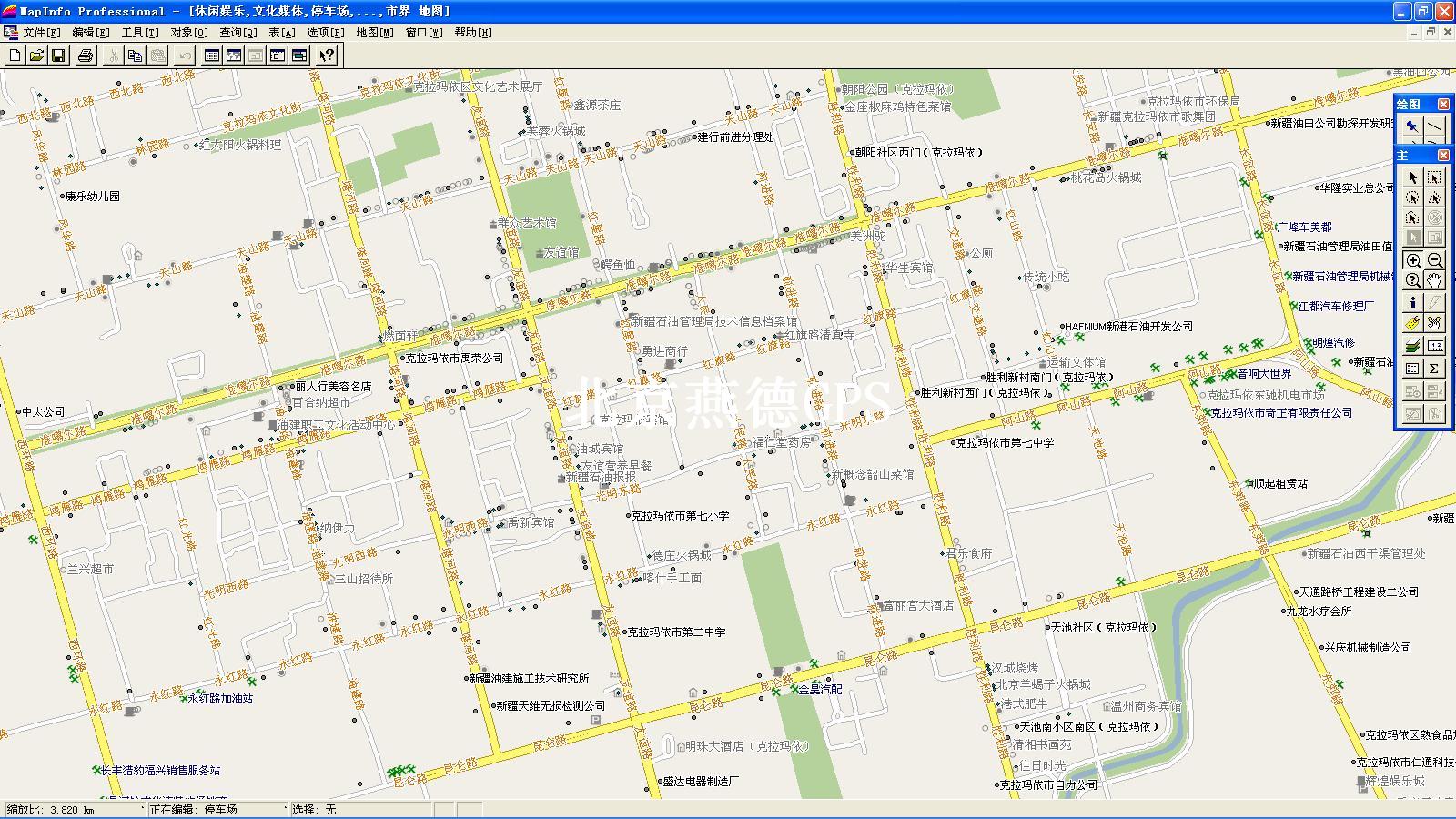
Task: Click the New Table toolbar icon
Action: (15, 56)
